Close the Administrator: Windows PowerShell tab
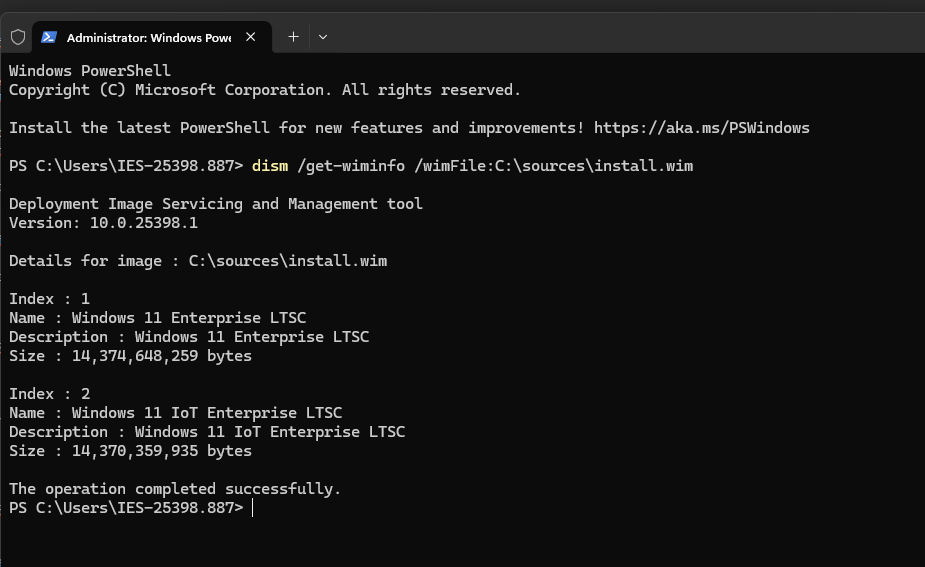This screenshot has width=925, height=567. coord(251,37)
